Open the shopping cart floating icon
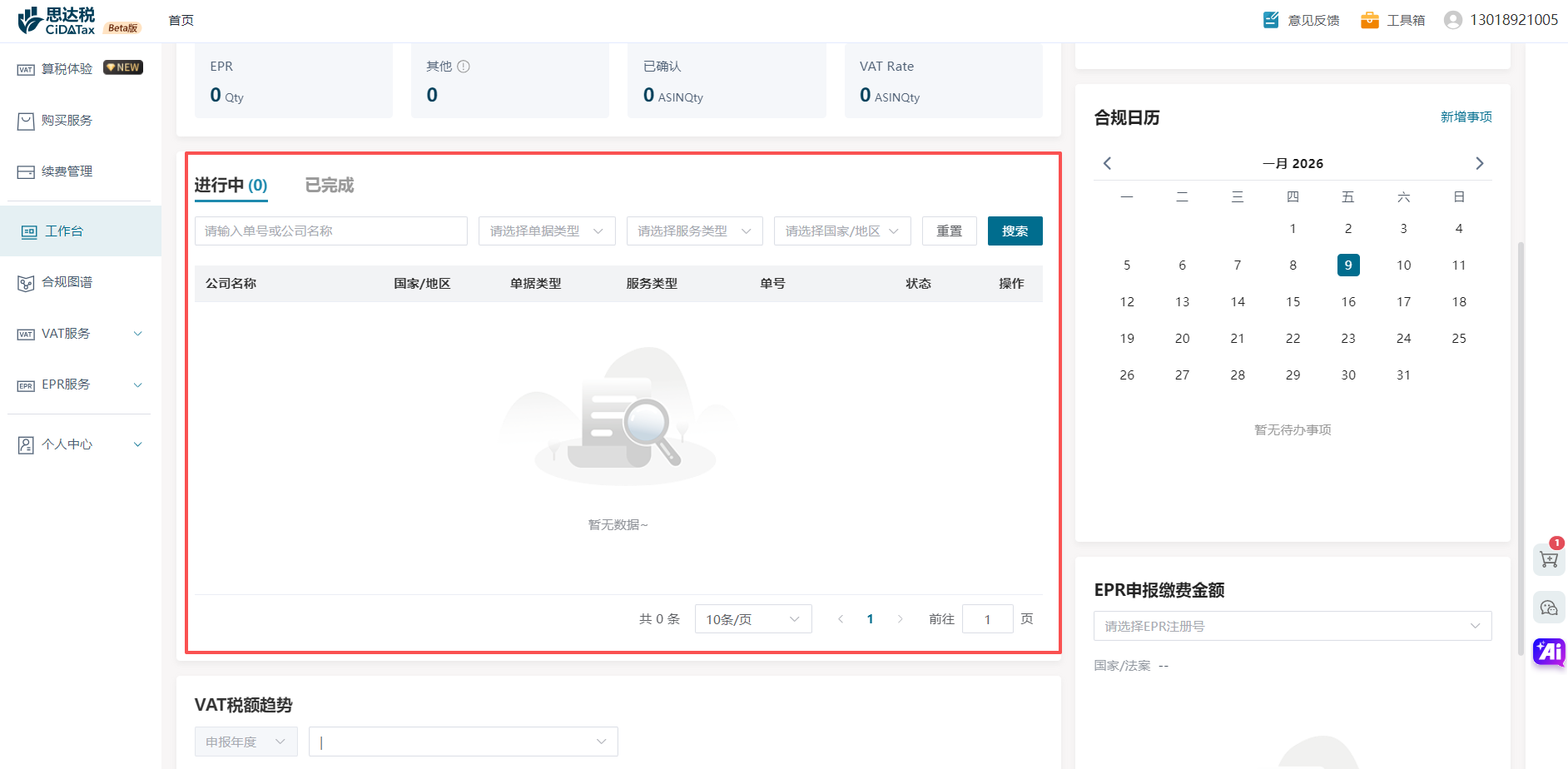 click(x=1548, y=559)
